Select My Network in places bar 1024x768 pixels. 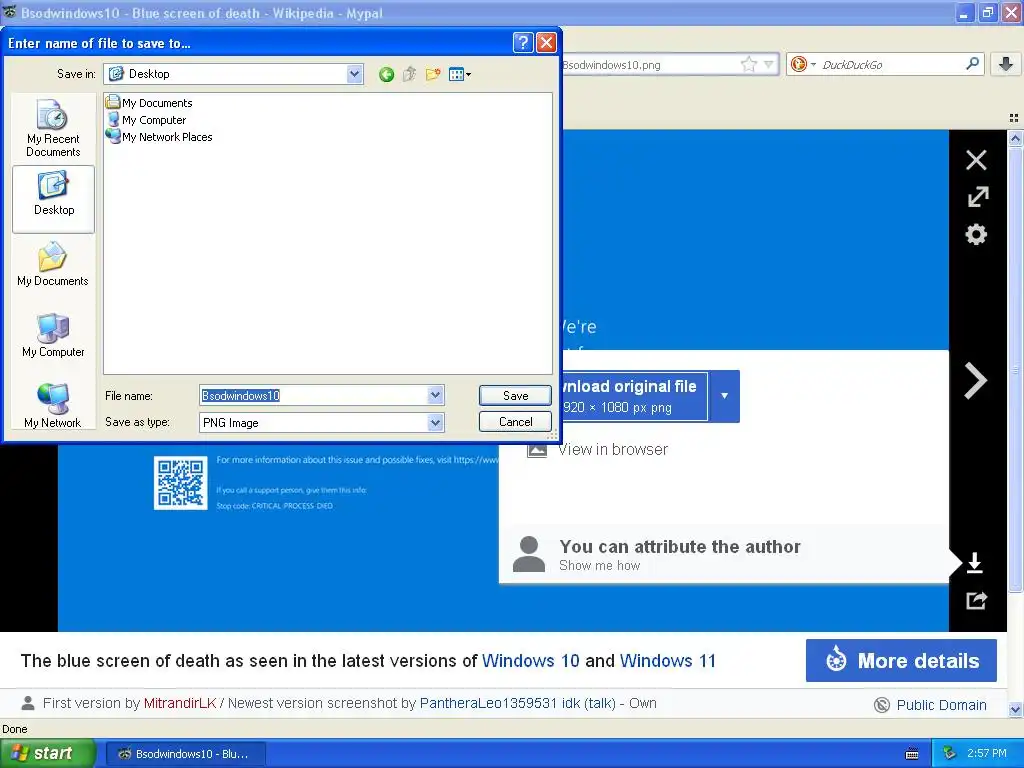[x=54, y=405]
